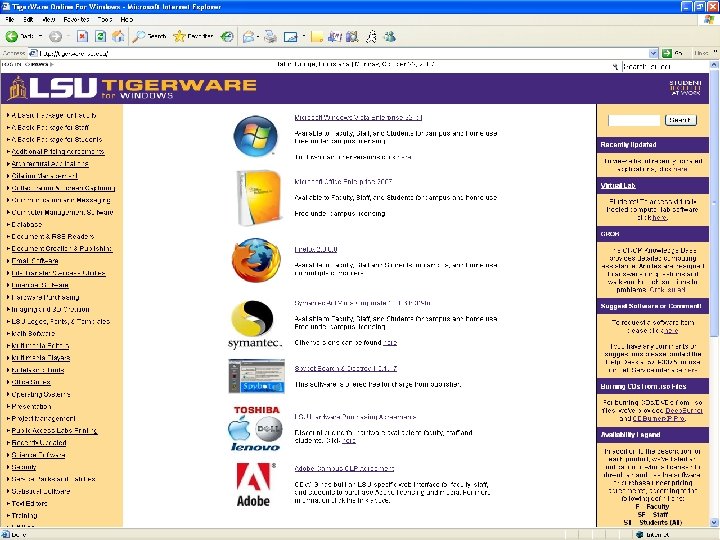Click the Toshiba Apple Dell Lenovo logos image
Image resolution: width=720 pixels, height=540 pixels.
point(255,428)
